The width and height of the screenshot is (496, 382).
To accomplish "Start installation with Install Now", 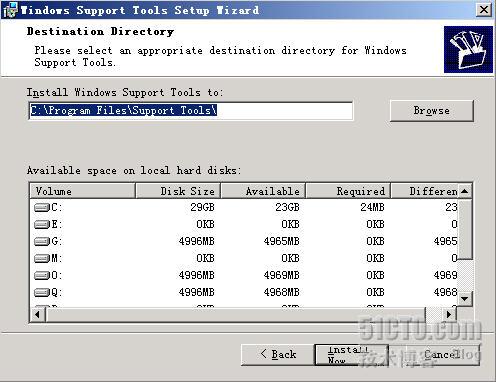I will [351, 355].
